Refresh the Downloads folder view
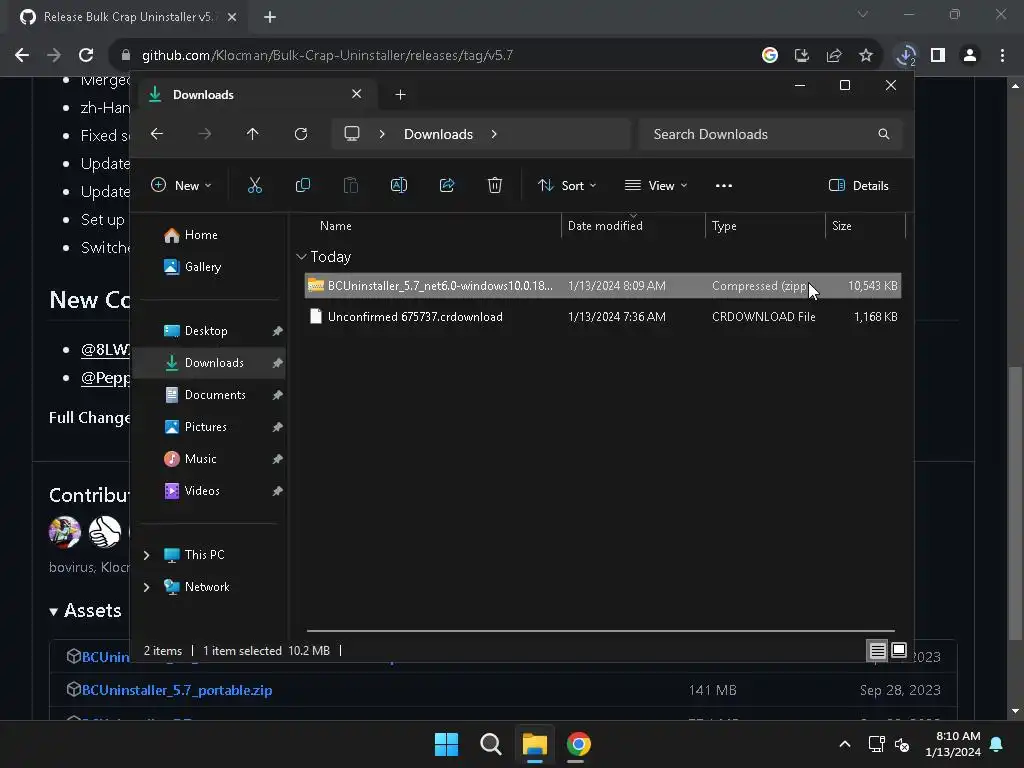 point(301,134)
